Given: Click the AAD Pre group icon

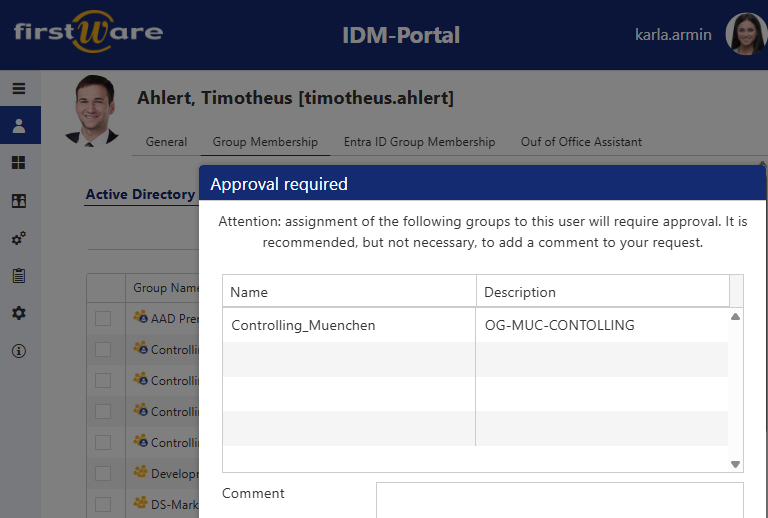Looking at the screenshot, I should 141,317.
